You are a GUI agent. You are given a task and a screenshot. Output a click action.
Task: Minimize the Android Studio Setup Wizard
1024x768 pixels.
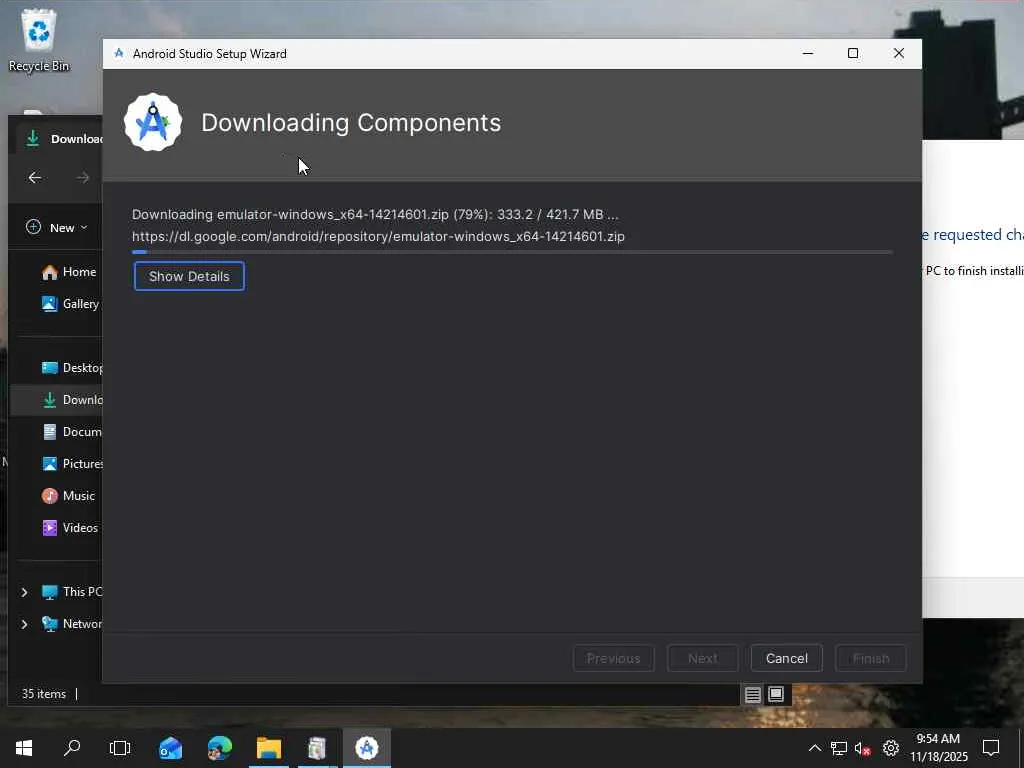point(808,54)
